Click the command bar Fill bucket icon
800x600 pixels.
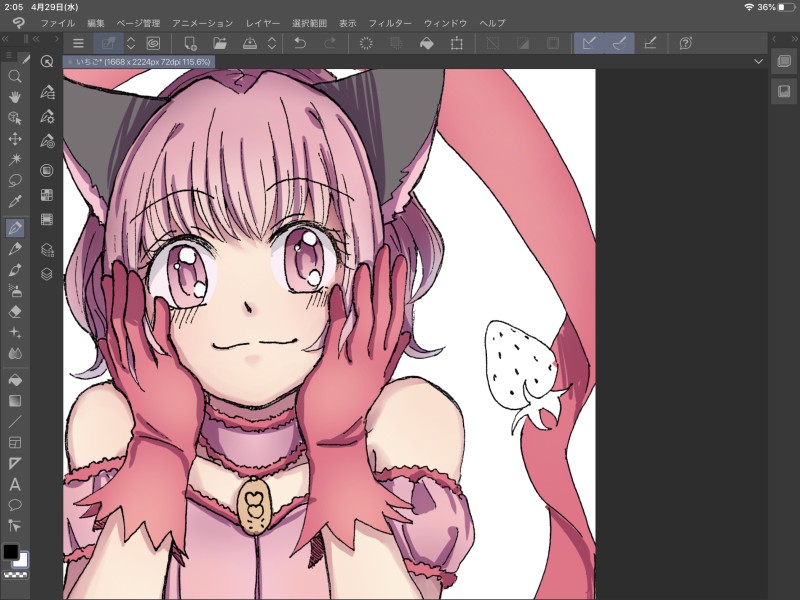click(x=427, y=43)
